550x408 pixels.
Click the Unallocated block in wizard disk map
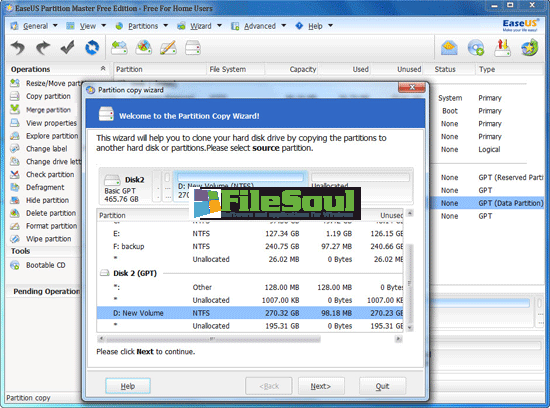(360, 186)
